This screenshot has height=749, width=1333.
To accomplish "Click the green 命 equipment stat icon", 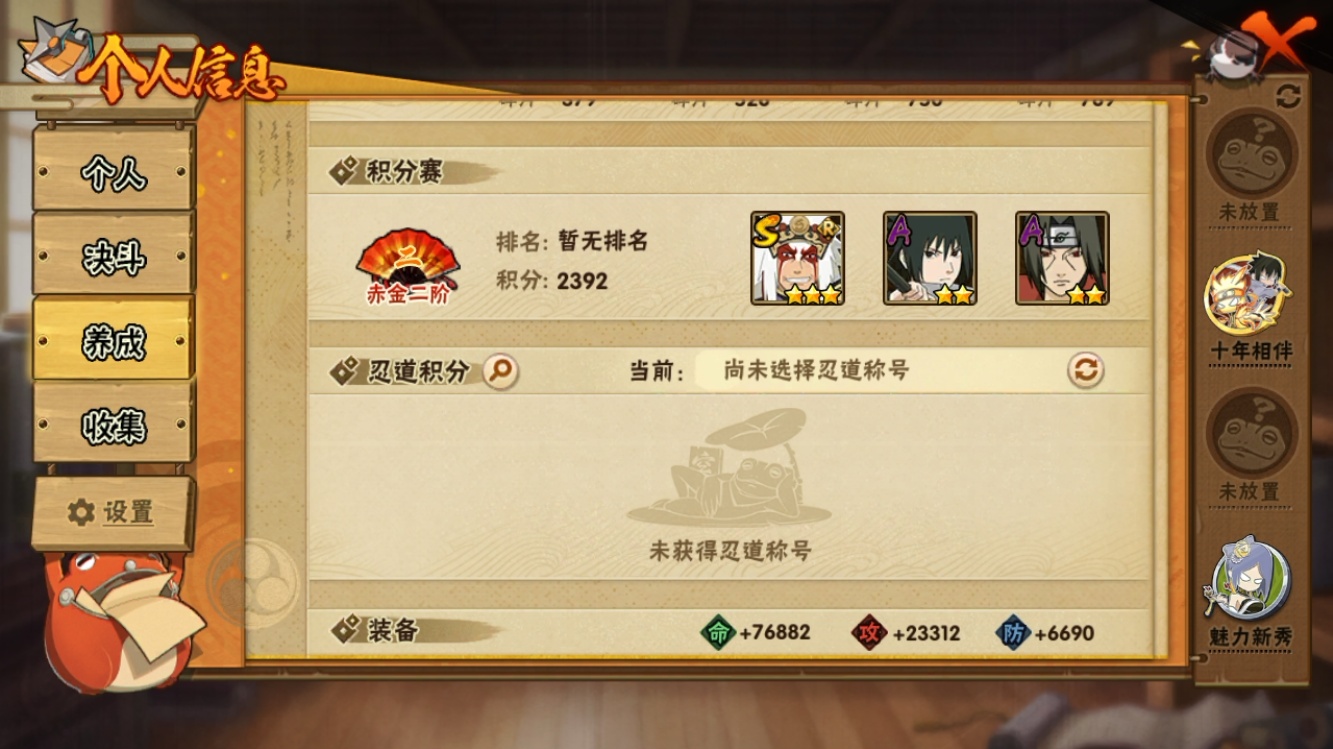I will pyautogui.click(x=717, y=633).
